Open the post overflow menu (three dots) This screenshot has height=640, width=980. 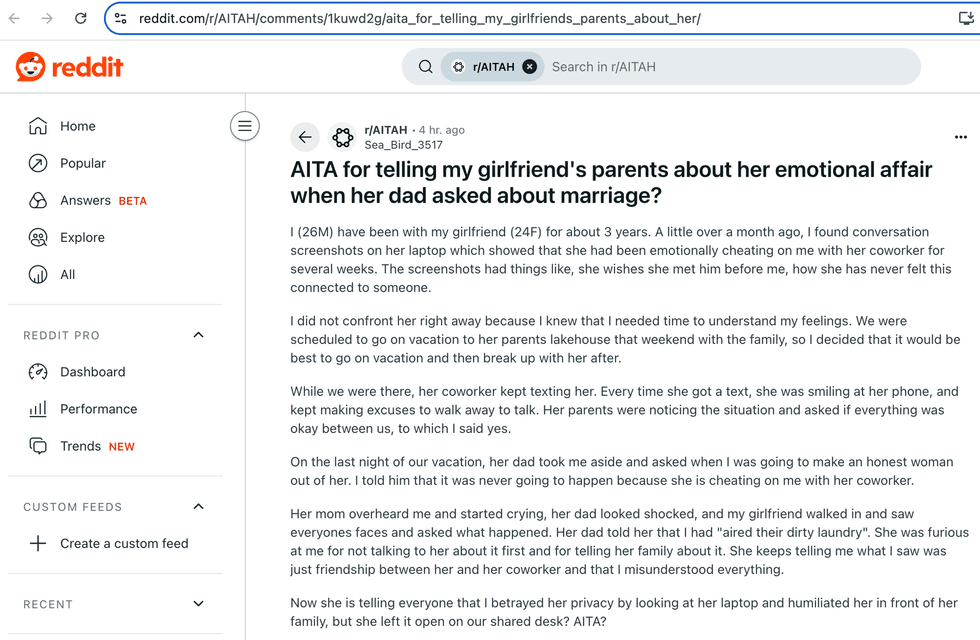click(961, 137)
